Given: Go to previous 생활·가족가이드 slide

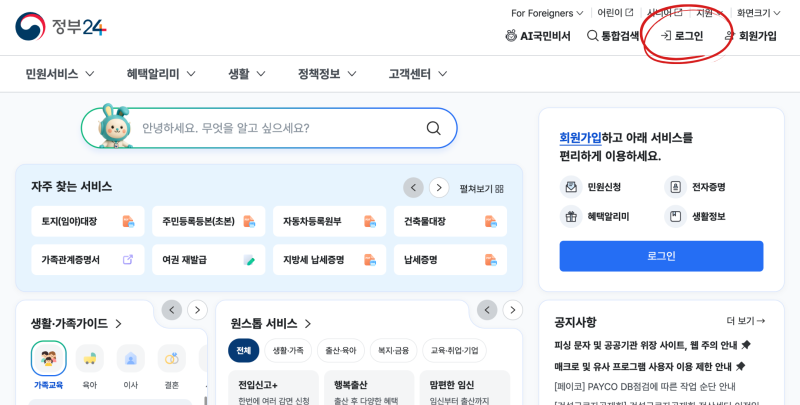Looking at the screenshot, I should click(172, 310).
